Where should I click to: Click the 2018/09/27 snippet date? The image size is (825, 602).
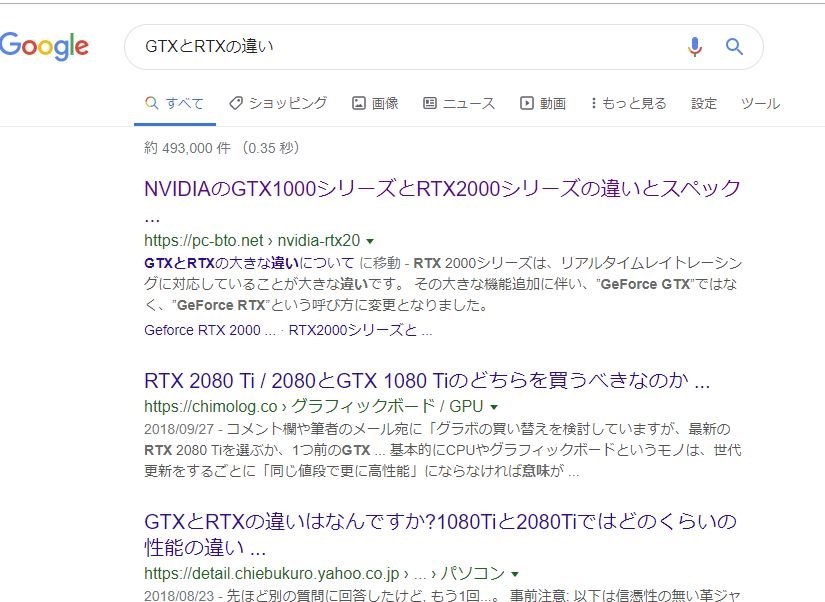coord(179,429)
